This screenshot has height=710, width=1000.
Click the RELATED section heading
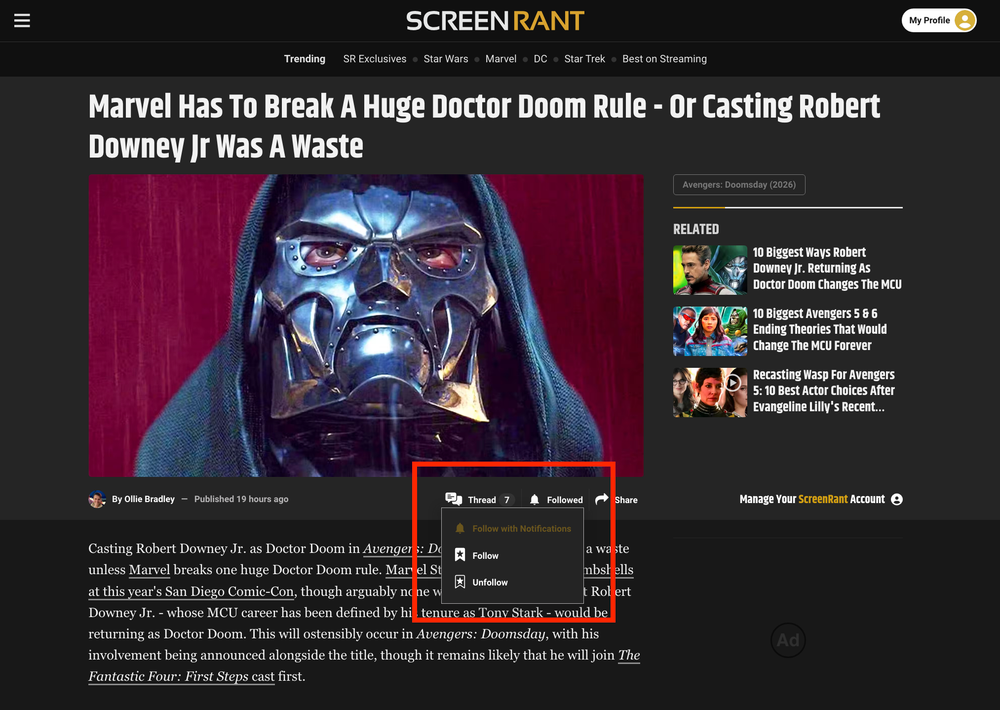(696, 229)
